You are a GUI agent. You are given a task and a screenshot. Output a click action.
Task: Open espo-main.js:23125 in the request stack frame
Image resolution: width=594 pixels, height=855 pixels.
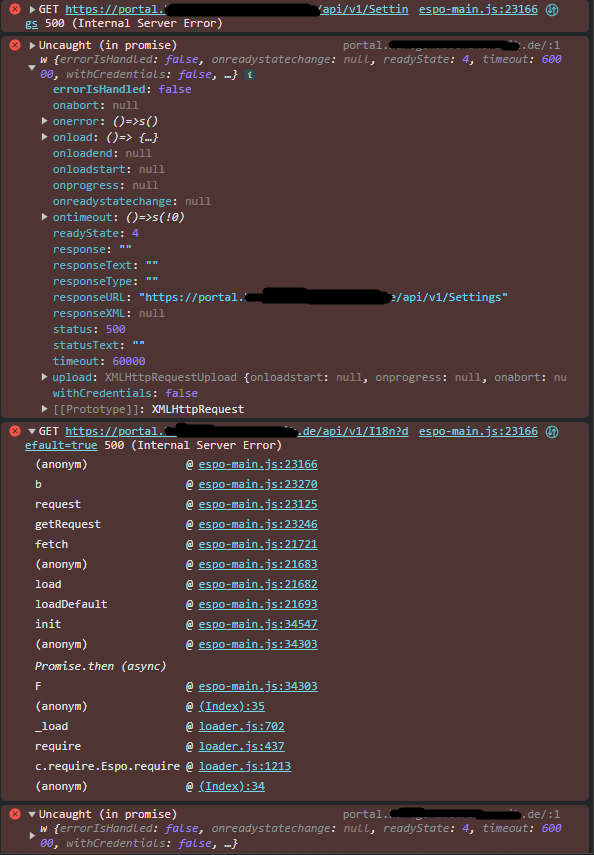click(258, 504)
